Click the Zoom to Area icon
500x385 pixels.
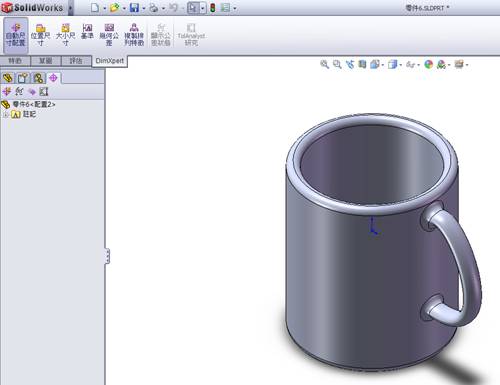[337, 64]
